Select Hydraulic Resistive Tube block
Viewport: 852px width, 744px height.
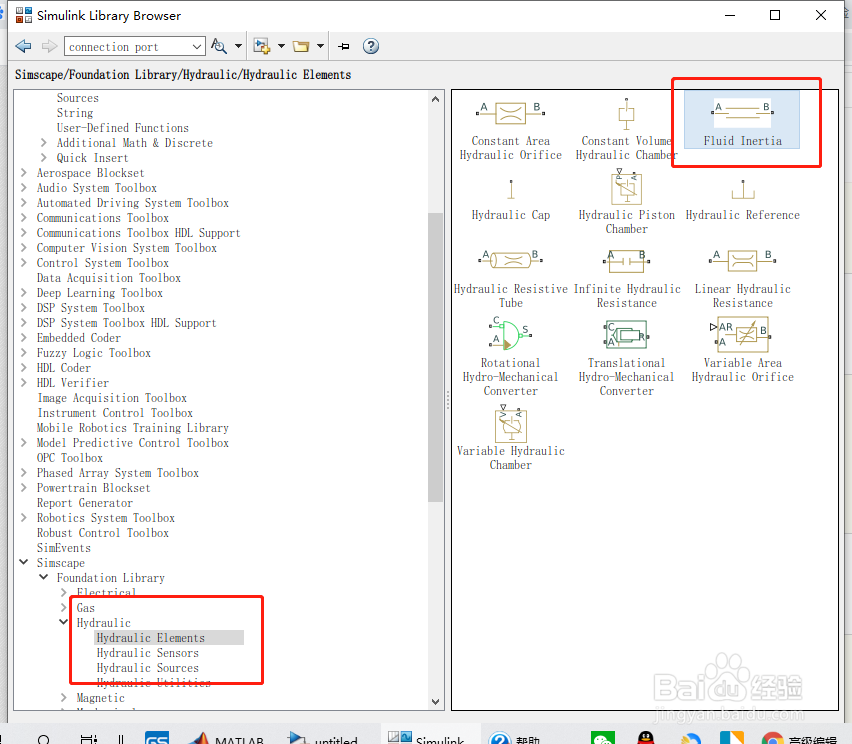pos(511,279)
